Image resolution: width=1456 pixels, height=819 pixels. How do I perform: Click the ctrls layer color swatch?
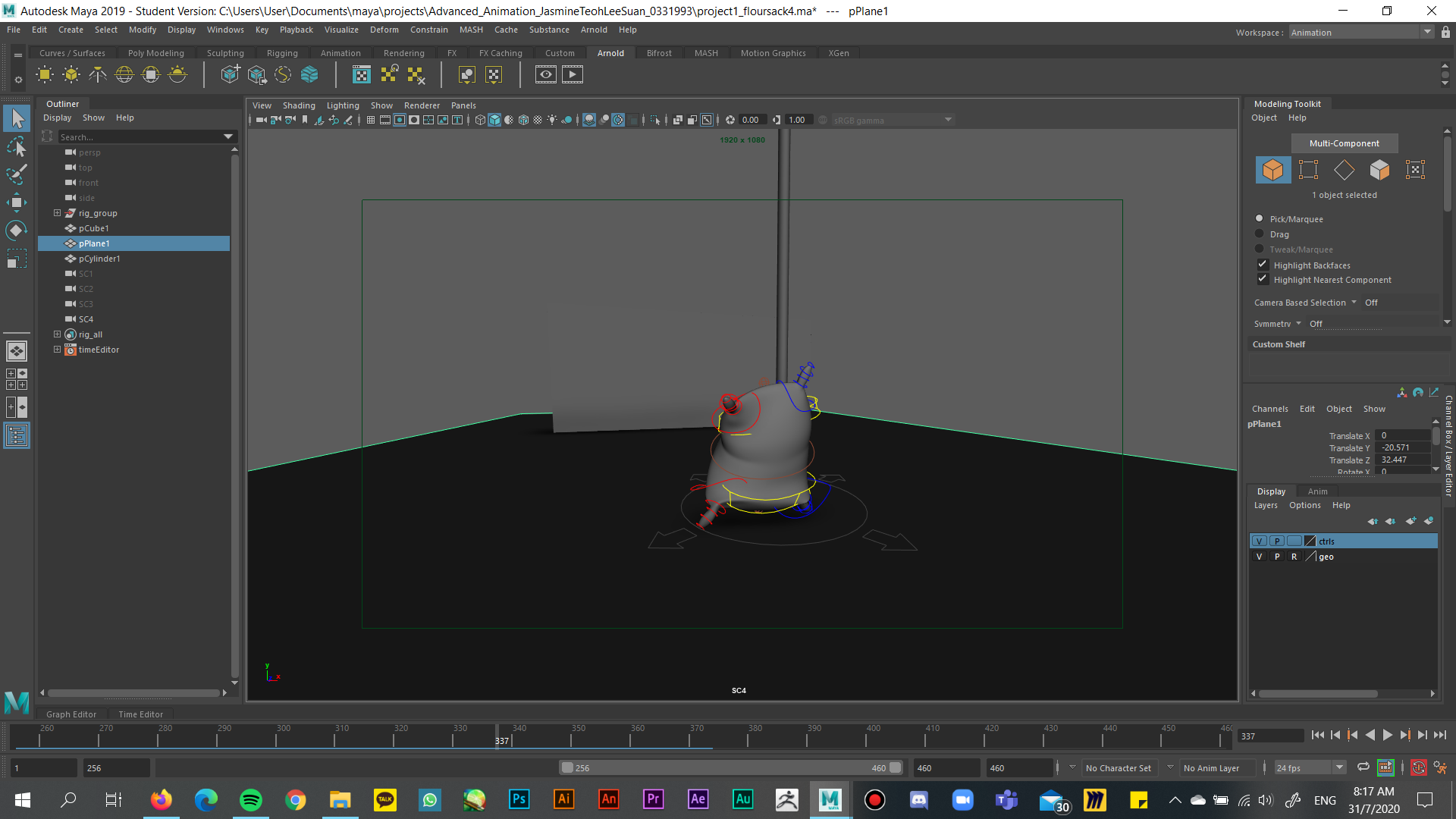pos(1310,541)
